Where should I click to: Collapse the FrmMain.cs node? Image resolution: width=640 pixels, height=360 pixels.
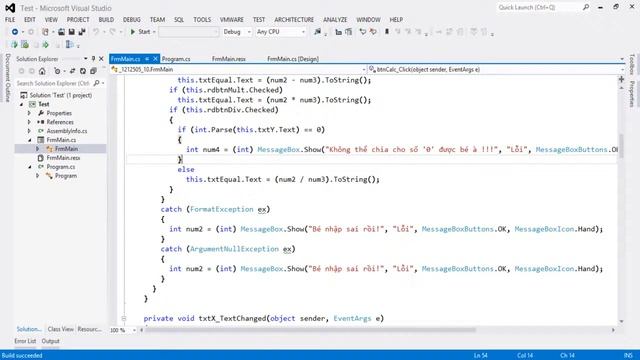[30, 140]
